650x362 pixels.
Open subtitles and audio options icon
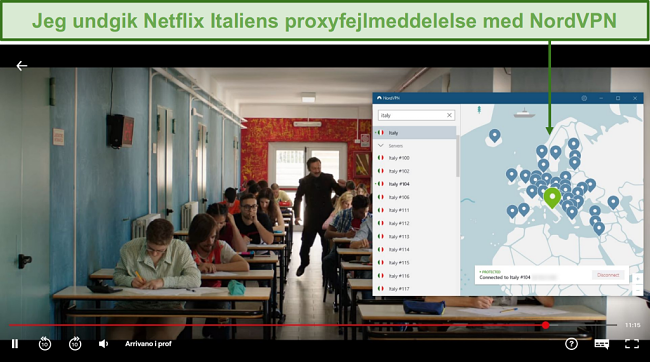[x=601, y=344]
